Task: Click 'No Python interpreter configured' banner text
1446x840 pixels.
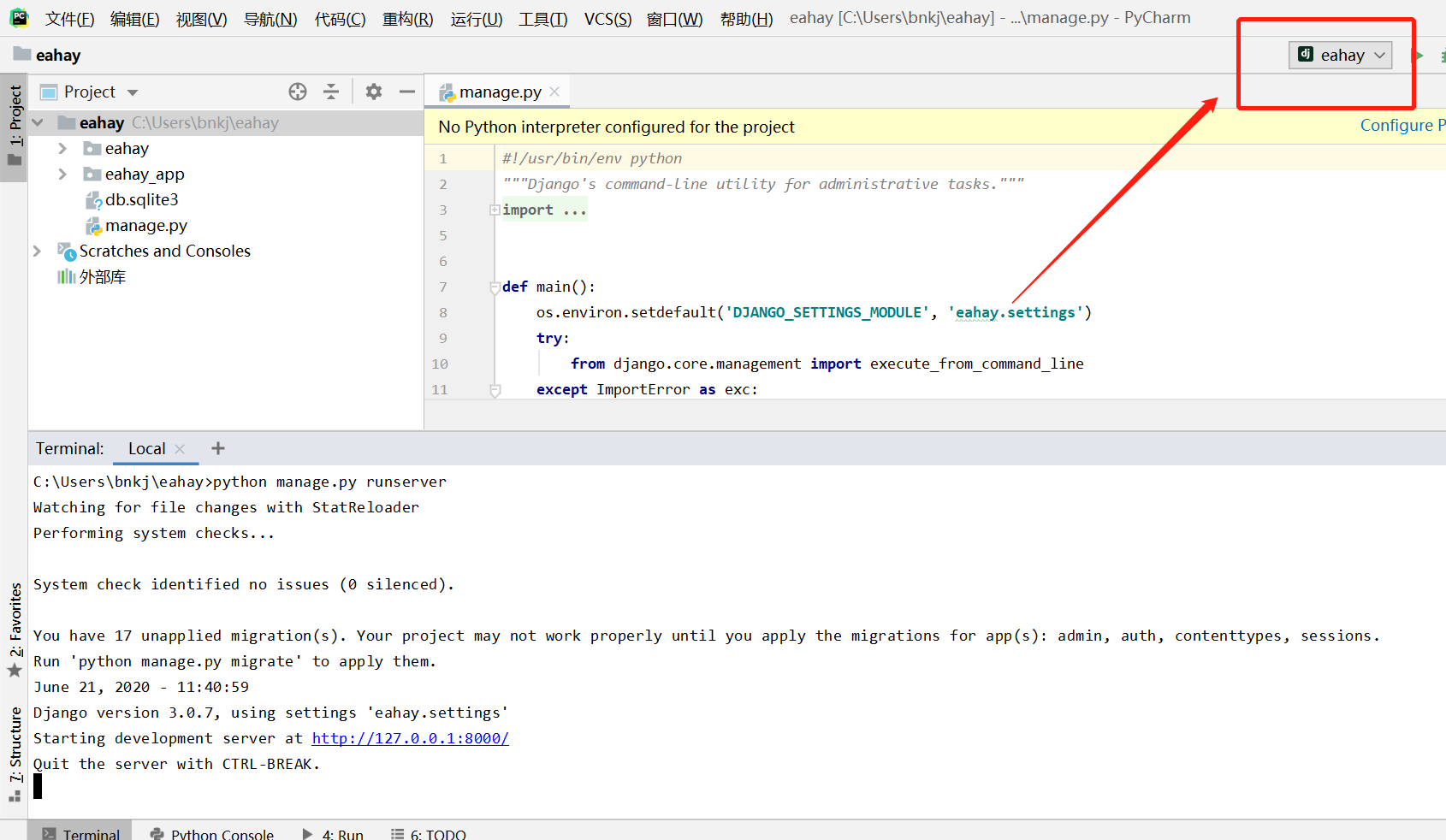Action: (616, 127)
